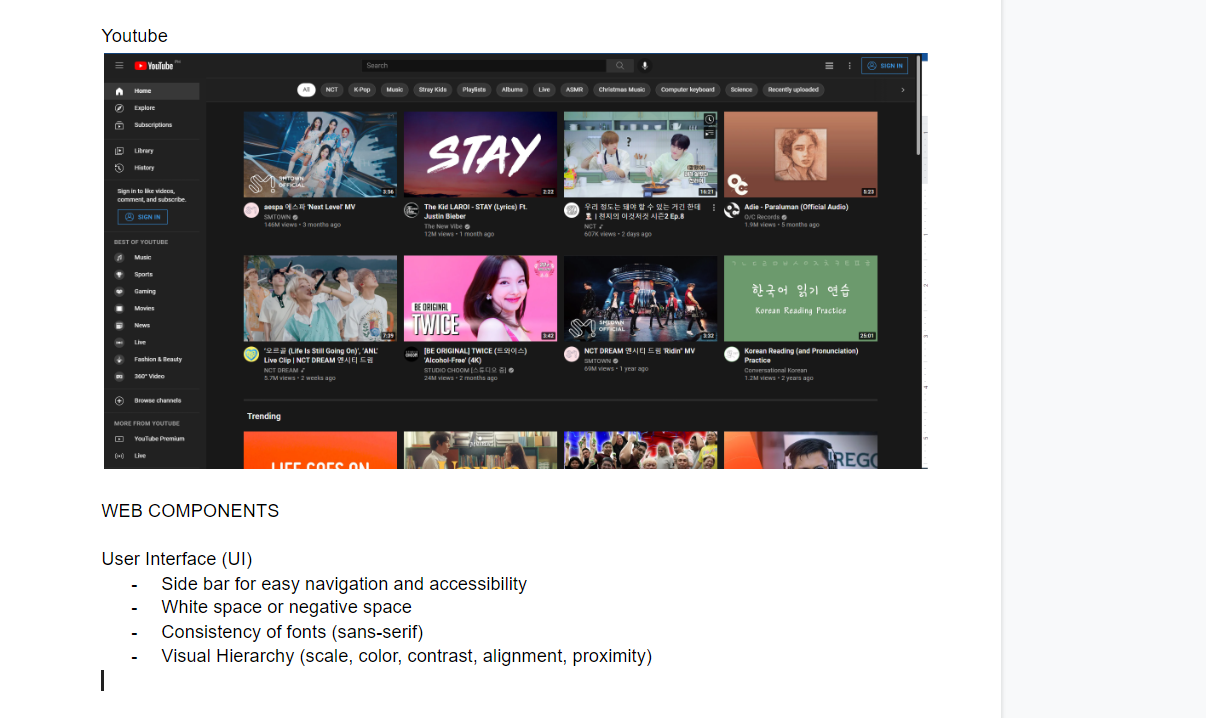Click the SIGN IN button in YouTube header
1206x718 pixels.
pos(885,66)
